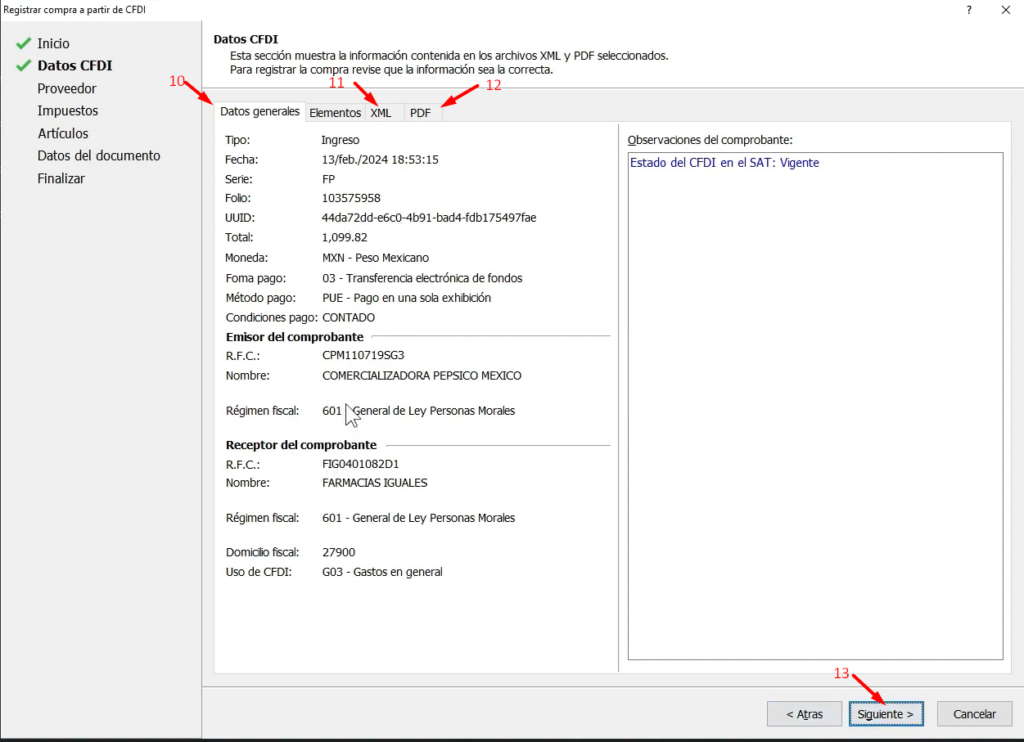Click the Cancelar button
Screen dimensions: 1024x742
[x=974, y=714]
